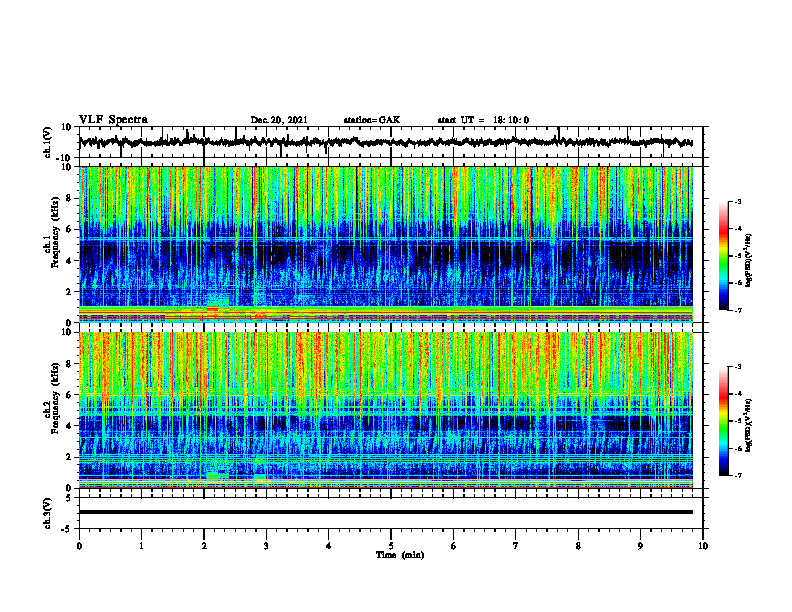This screenshot has width=792, height=612.
Task: Click the ch.1 spectrogram color scale bar
Action: click(x=723, y=256)
